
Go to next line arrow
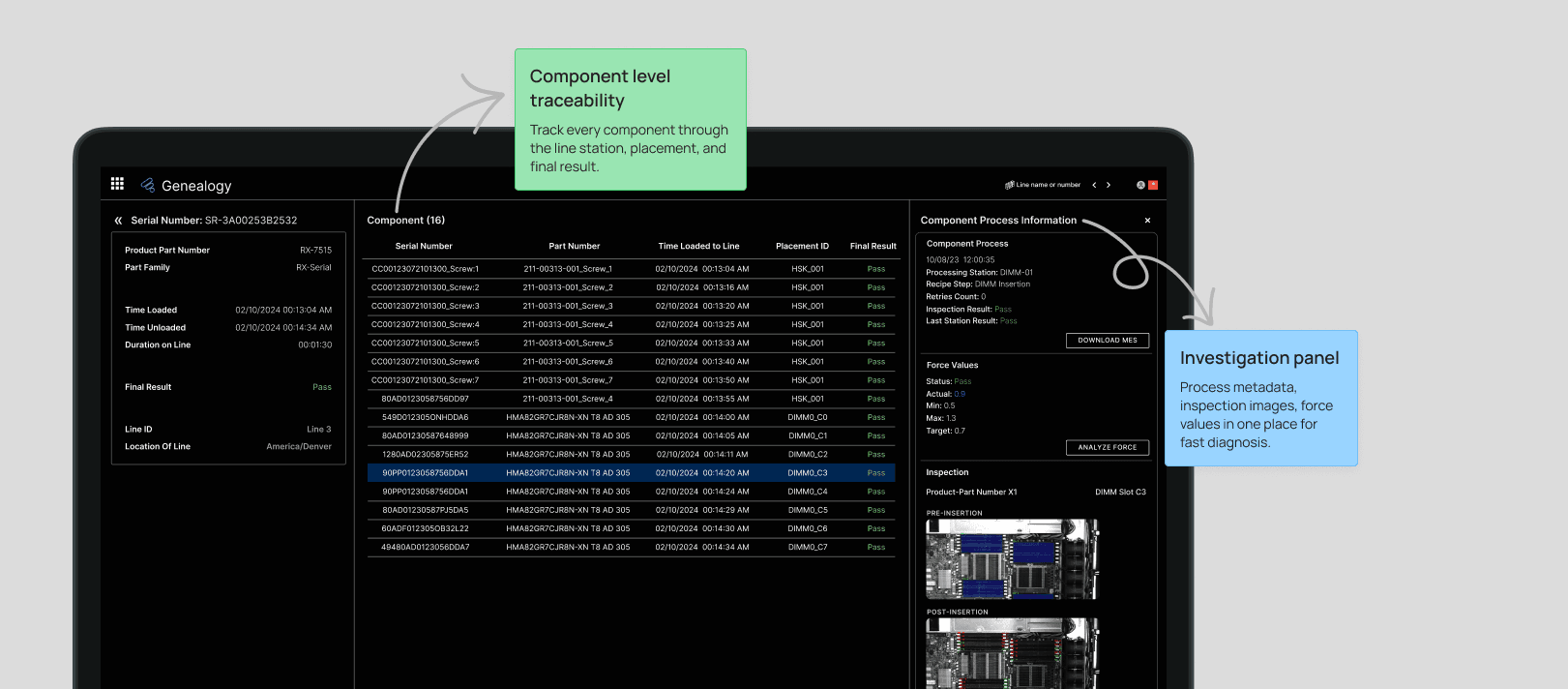(1109, 185)
